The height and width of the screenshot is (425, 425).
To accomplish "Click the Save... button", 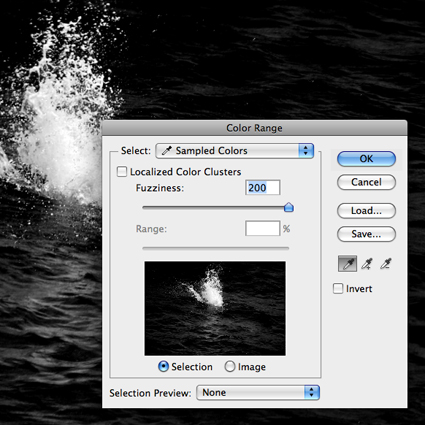I will pyautogui.click(x=366, y=234).
